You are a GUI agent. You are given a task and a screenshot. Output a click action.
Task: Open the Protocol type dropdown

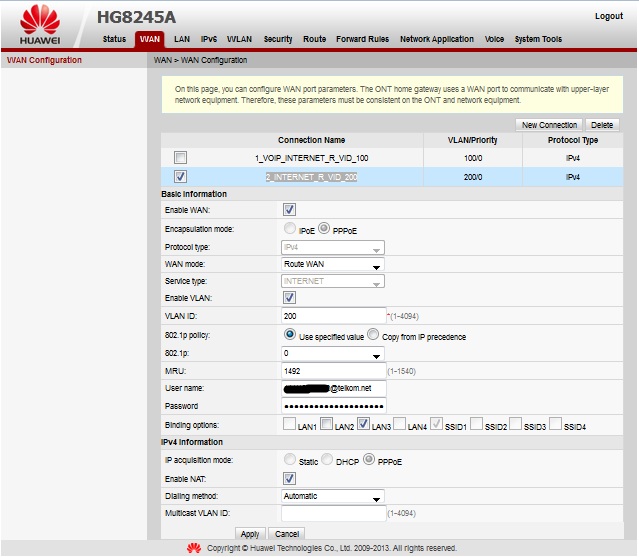[x=333, y=247]
